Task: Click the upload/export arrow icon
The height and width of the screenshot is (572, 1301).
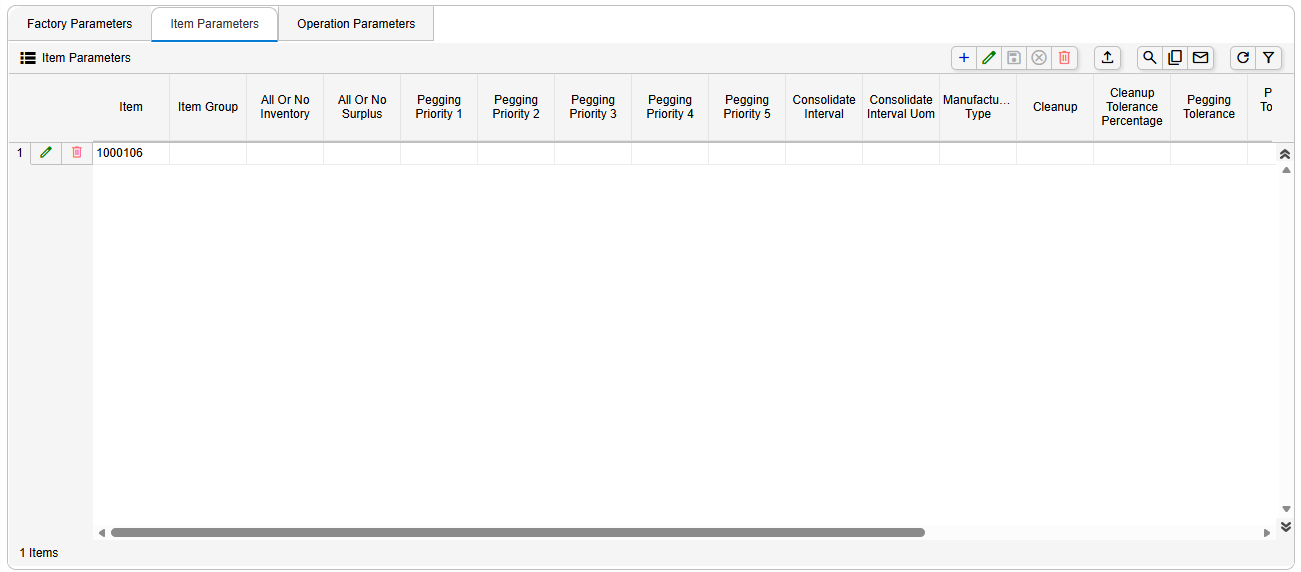Action: pos(1107,58)
